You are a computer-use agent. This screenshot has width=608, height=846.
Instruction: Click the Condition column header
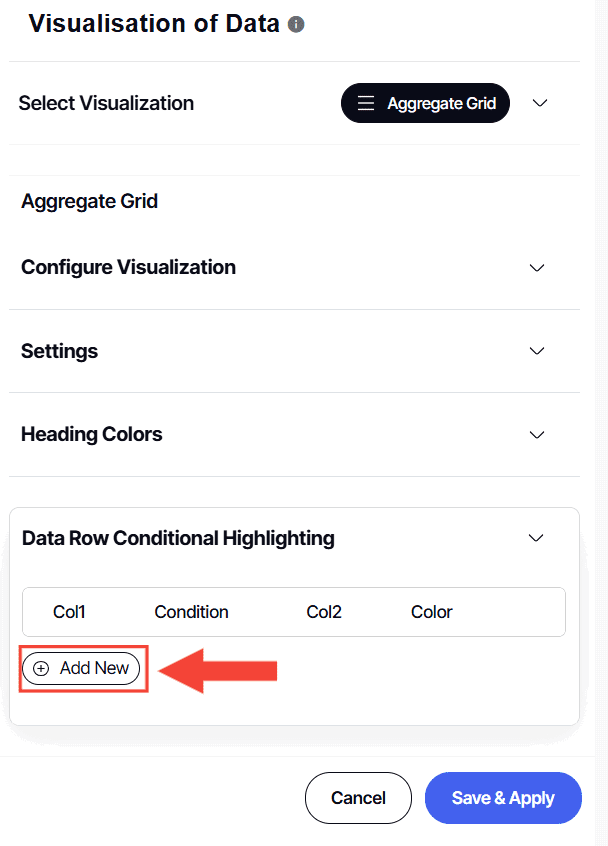tap(191, 612)
